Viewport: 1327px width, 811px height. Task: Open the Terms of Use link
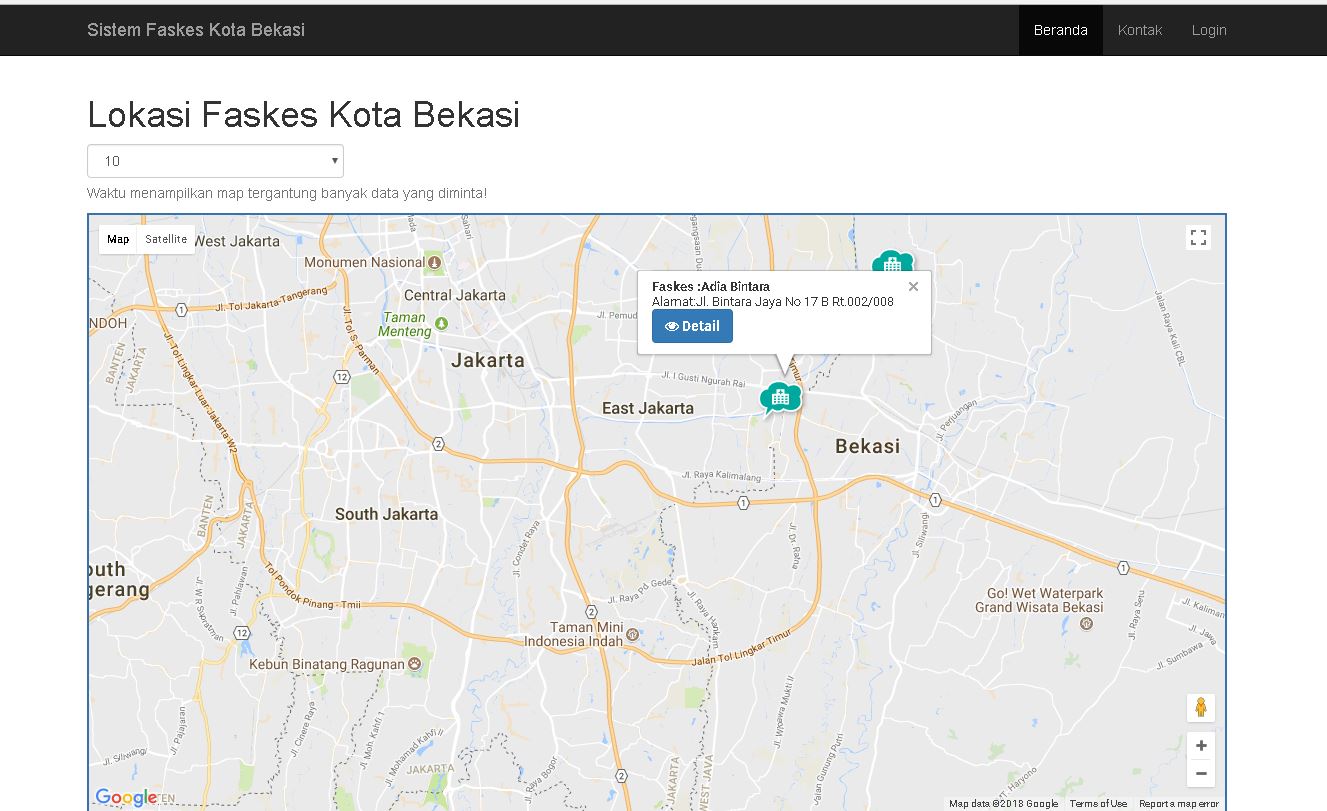[x=1097, y=803]
